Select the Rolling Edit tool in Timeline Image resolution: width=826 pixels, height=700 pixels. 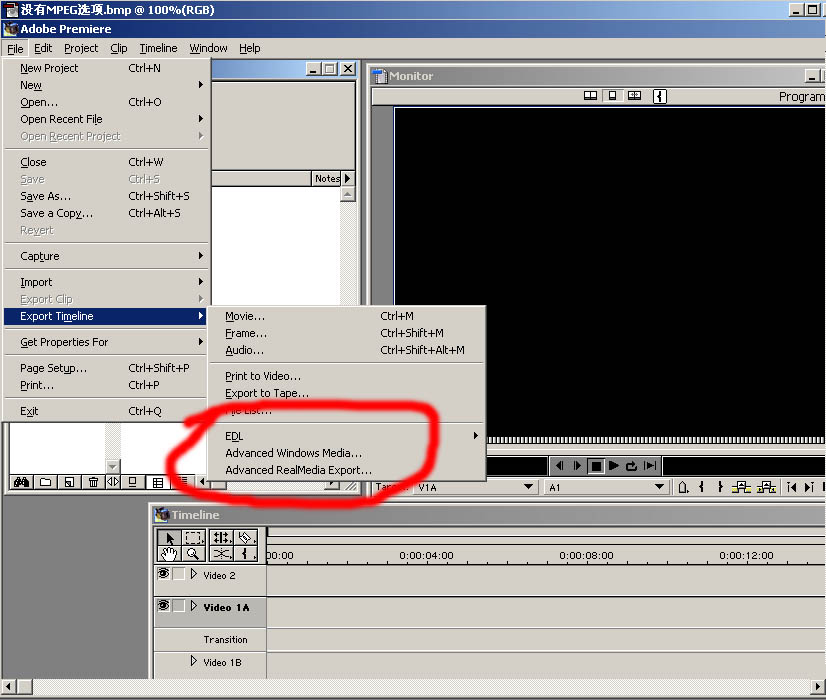[221, 538]
